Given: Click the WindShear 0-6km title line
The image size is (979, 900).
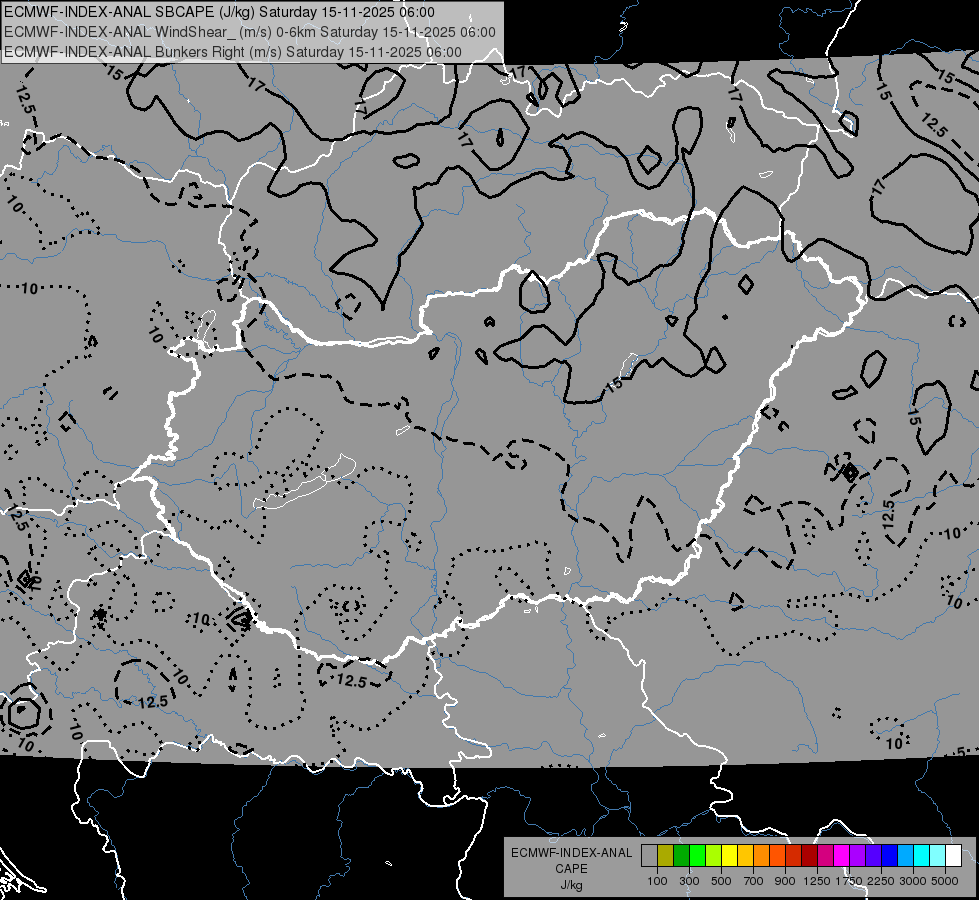Looking at the screenshot, I should (250, 32).
